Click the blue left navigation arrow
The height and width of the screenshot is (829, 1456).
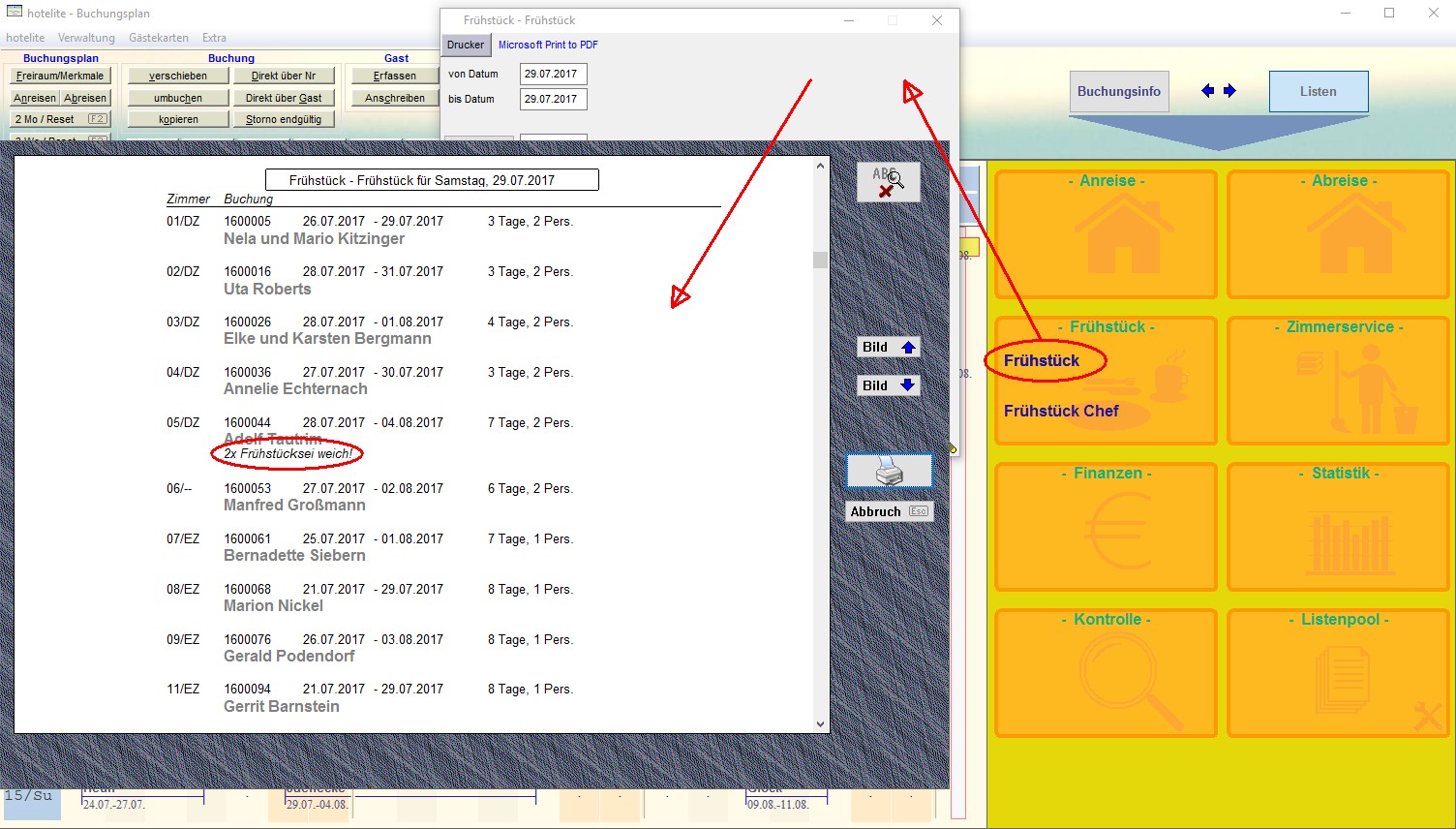pos(1207,91)
